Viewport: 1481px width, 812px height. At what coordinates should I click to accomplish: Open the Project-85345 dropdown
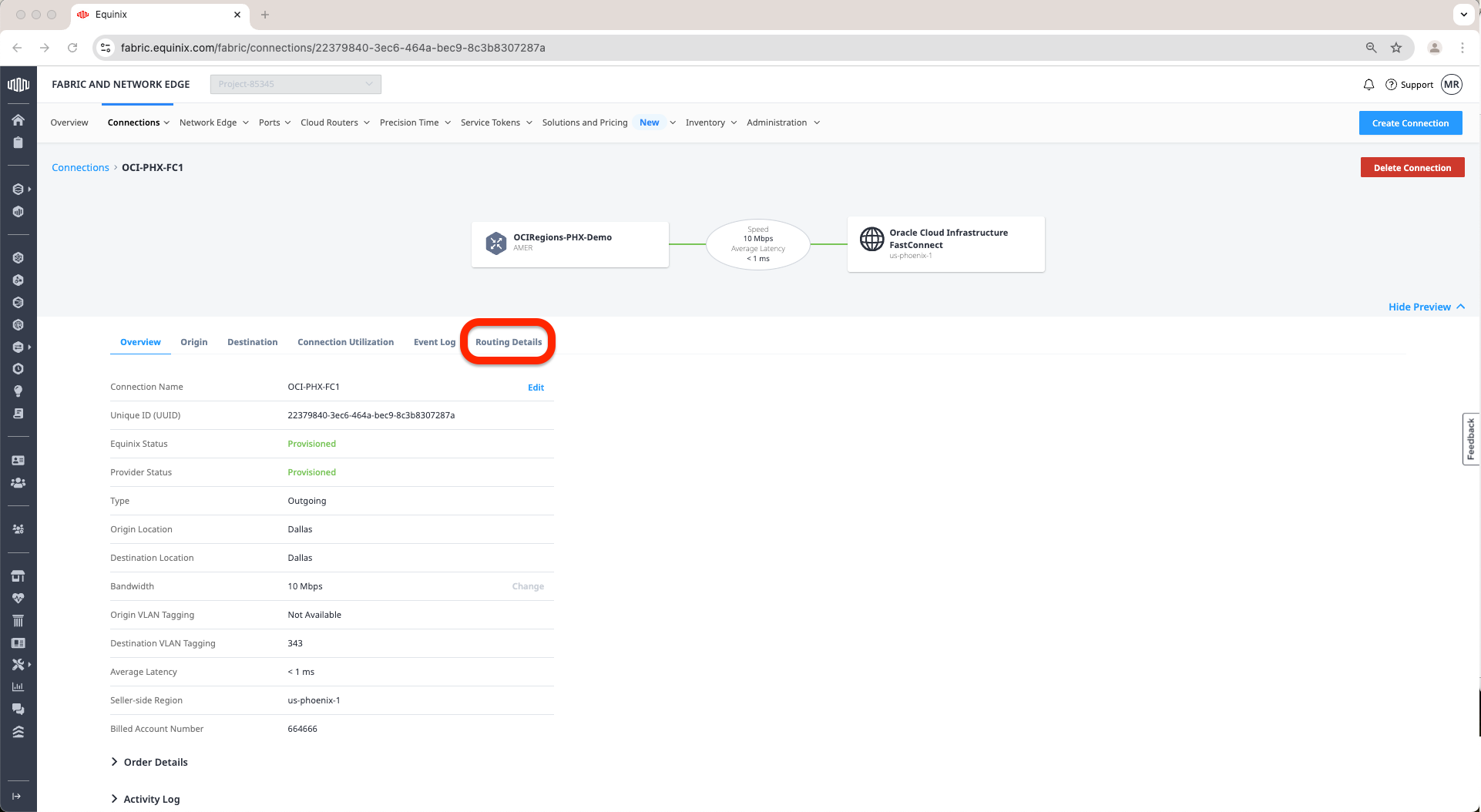click(x=295, y=84)
